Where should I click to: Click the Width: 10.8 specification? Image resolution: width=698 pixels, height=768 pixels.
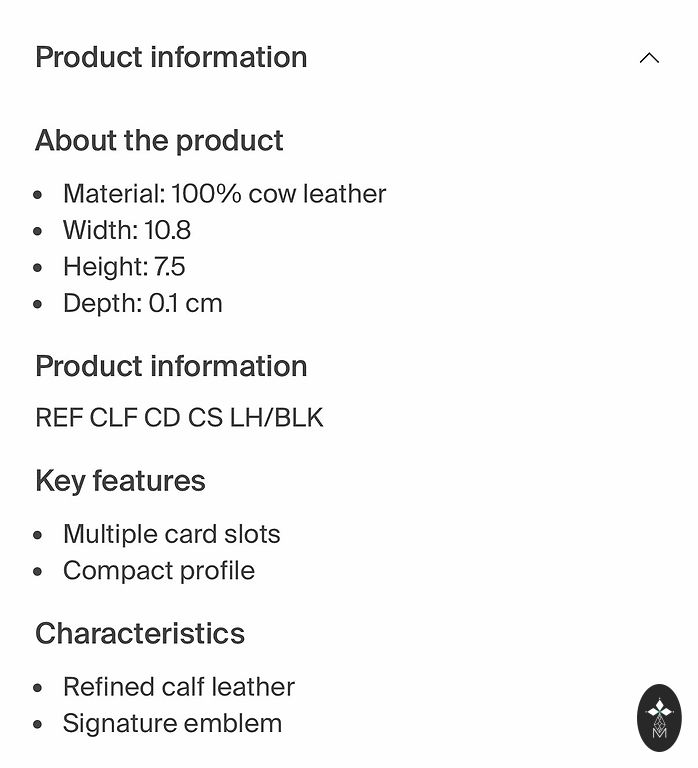(x=127, y=230)
